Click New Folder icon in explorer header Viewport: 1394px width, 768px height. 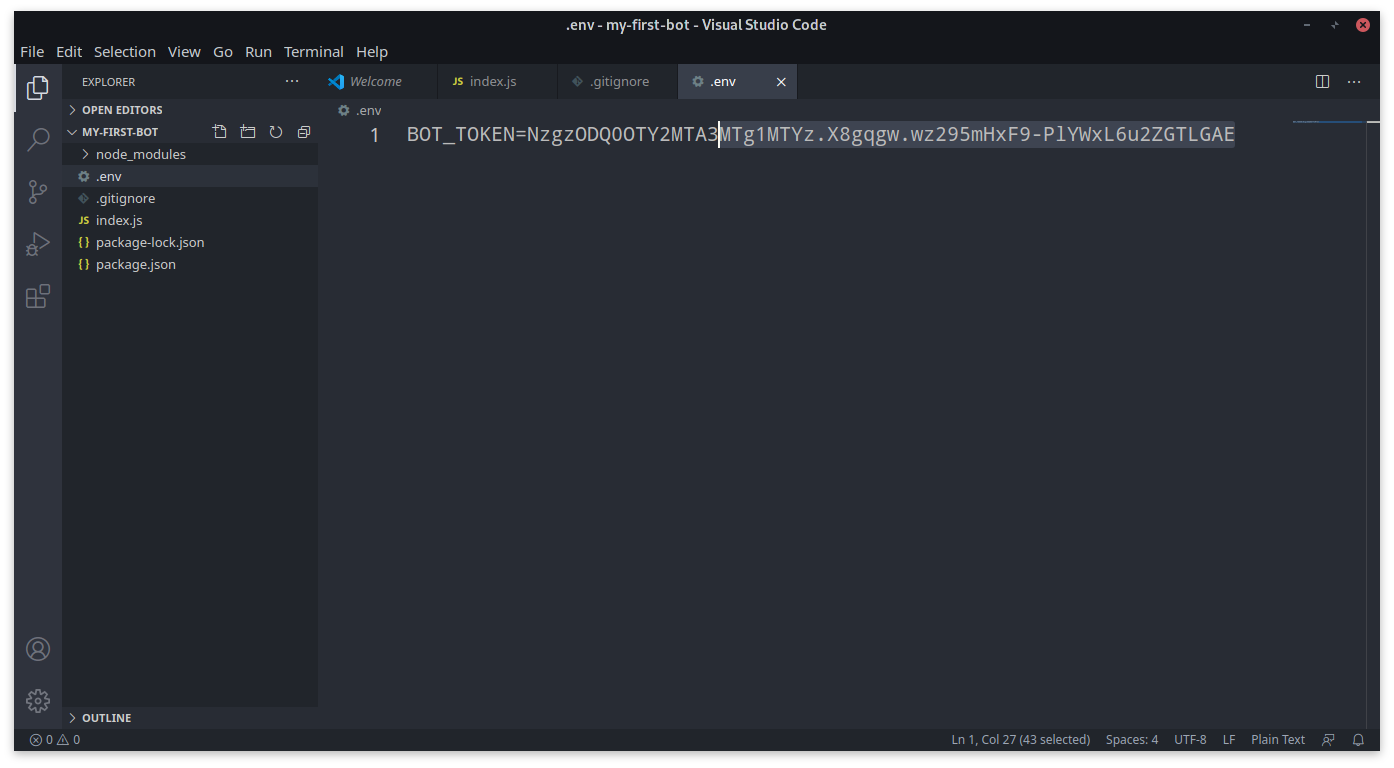pyautogui.click(x=248, y=132)
